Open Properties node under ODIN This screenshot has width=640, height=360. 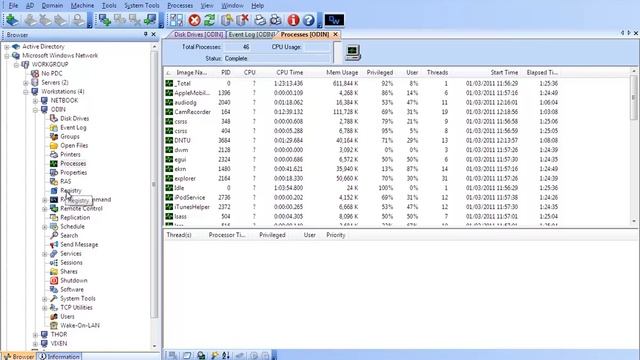click(73, 172)
